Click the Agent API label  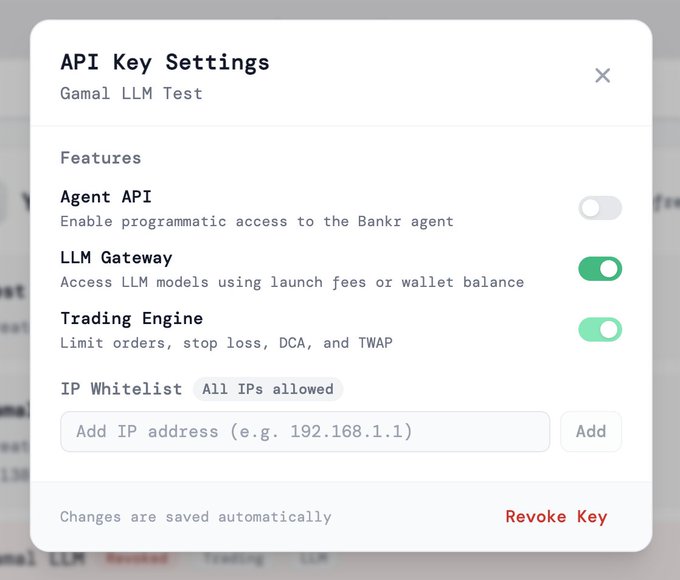coord(106,197)
